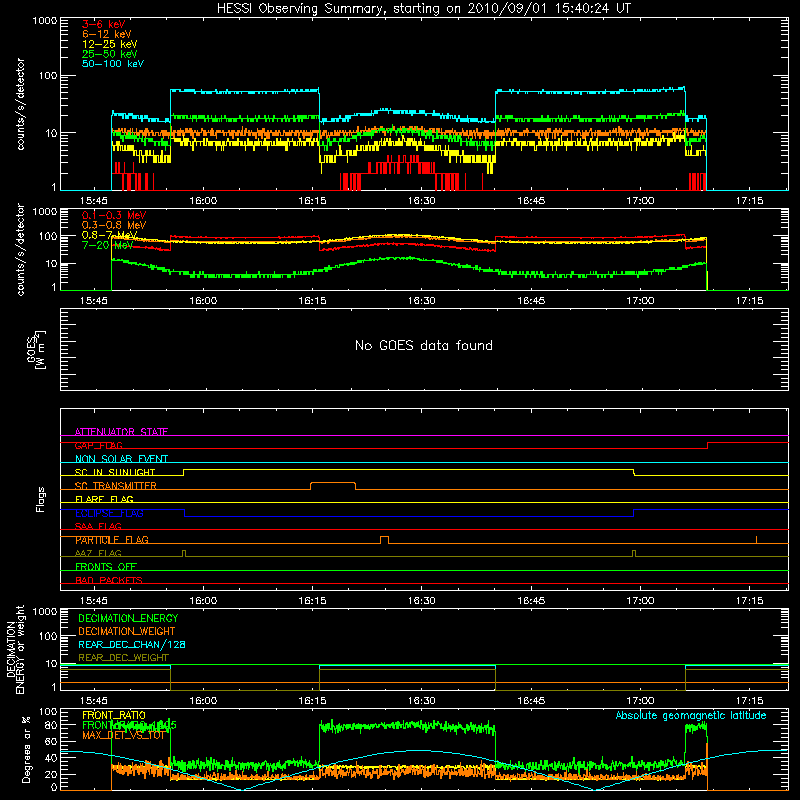Select the BAD_PACKETS flag label

click(x=109, y=580)
